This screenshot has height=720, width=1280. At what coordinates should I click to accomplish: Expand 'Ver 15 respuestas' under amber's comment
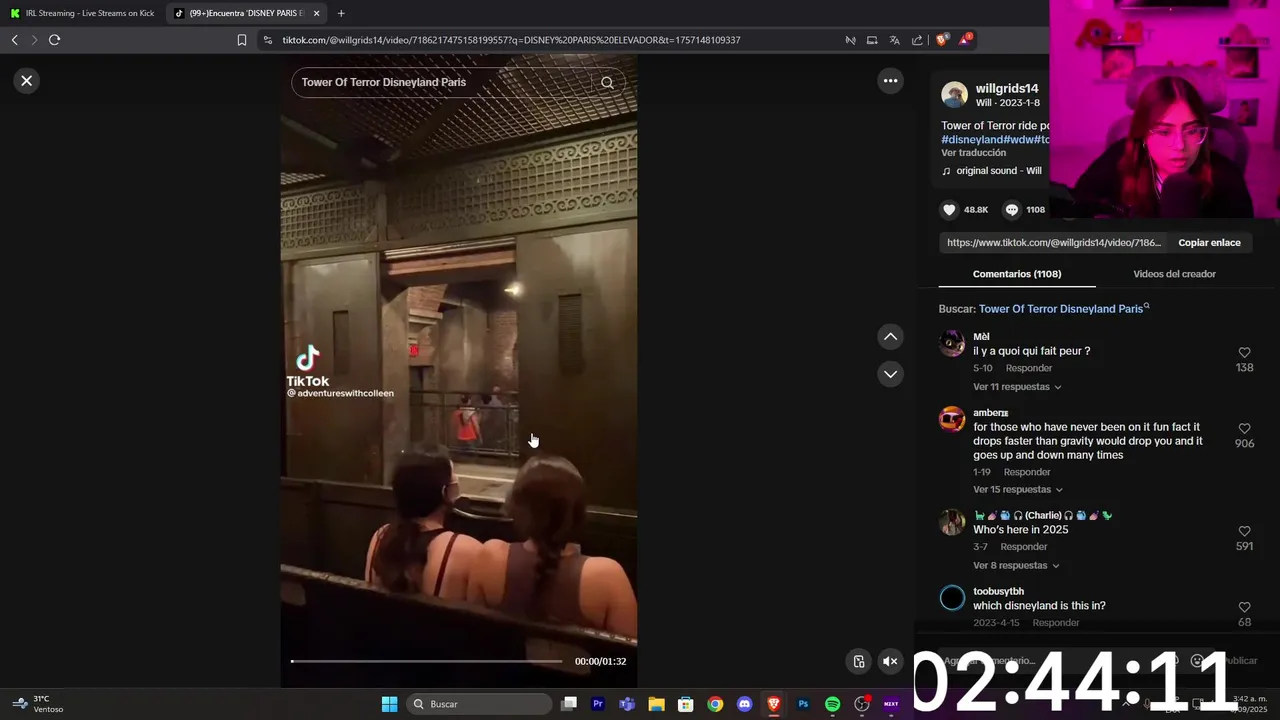coord(1018,490)
